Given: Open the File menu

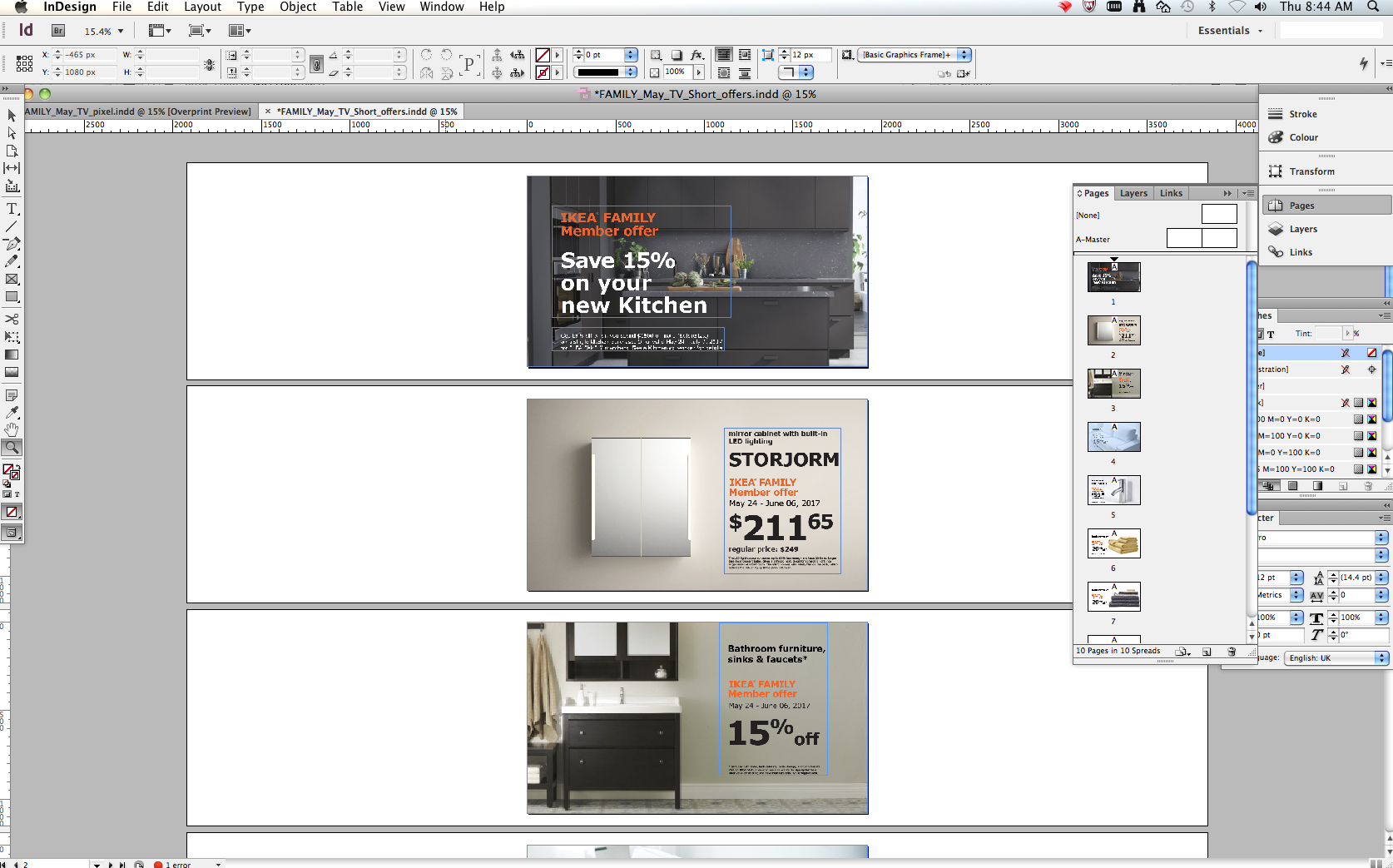Looking at the screenshot, I should pos(121,7).
